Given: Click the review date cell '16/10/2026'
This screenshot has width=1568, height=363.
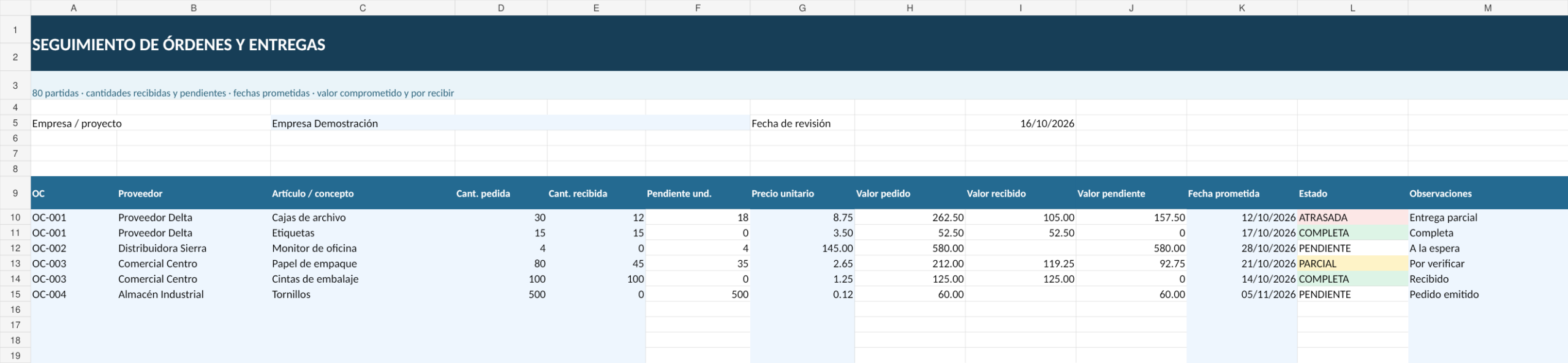Looking at the screenshot, I should [x=1020, y=123].
